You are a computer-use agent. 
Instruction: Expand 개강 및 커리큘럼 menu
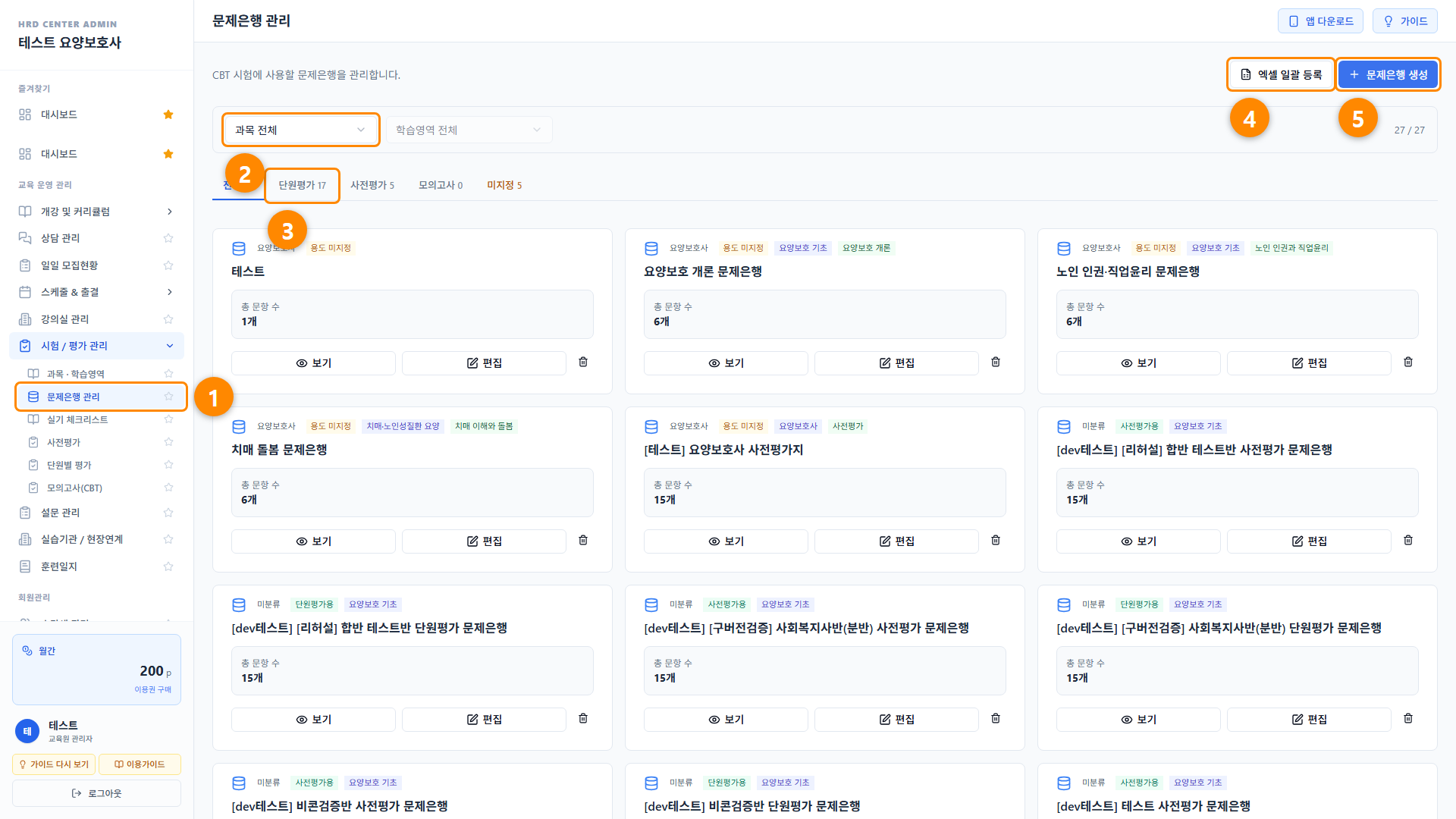tap(96, 212)
